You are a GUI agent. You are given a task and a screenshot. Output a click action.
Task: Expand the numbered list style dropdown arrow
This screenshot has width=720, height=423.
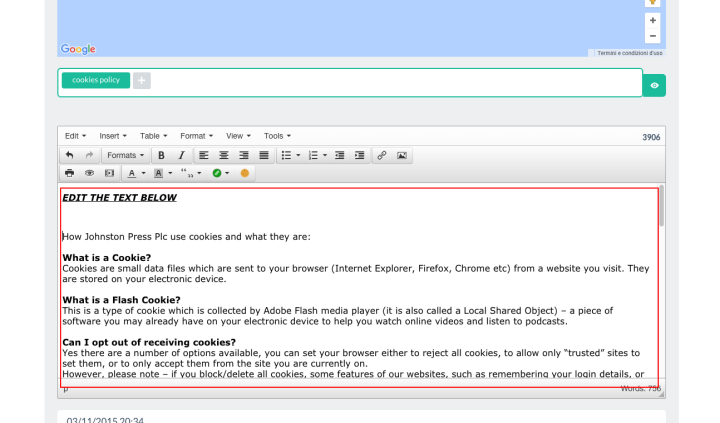[x=325, y=156]
